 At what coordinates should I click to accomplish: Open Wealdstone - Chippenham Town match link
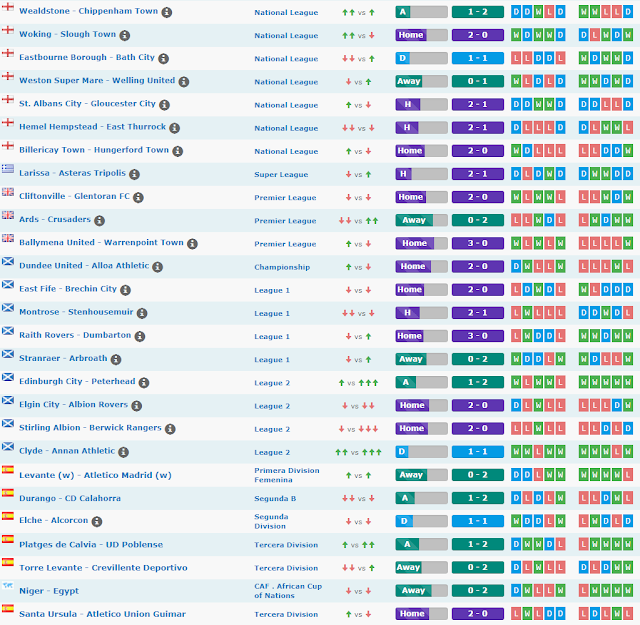89,11
